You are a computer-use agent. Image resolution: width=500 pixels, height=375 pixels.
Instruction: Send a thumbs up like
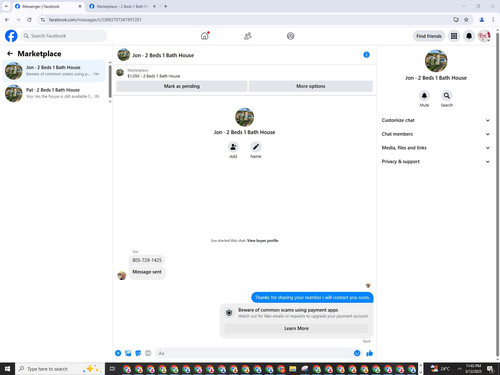click(369, 353)
